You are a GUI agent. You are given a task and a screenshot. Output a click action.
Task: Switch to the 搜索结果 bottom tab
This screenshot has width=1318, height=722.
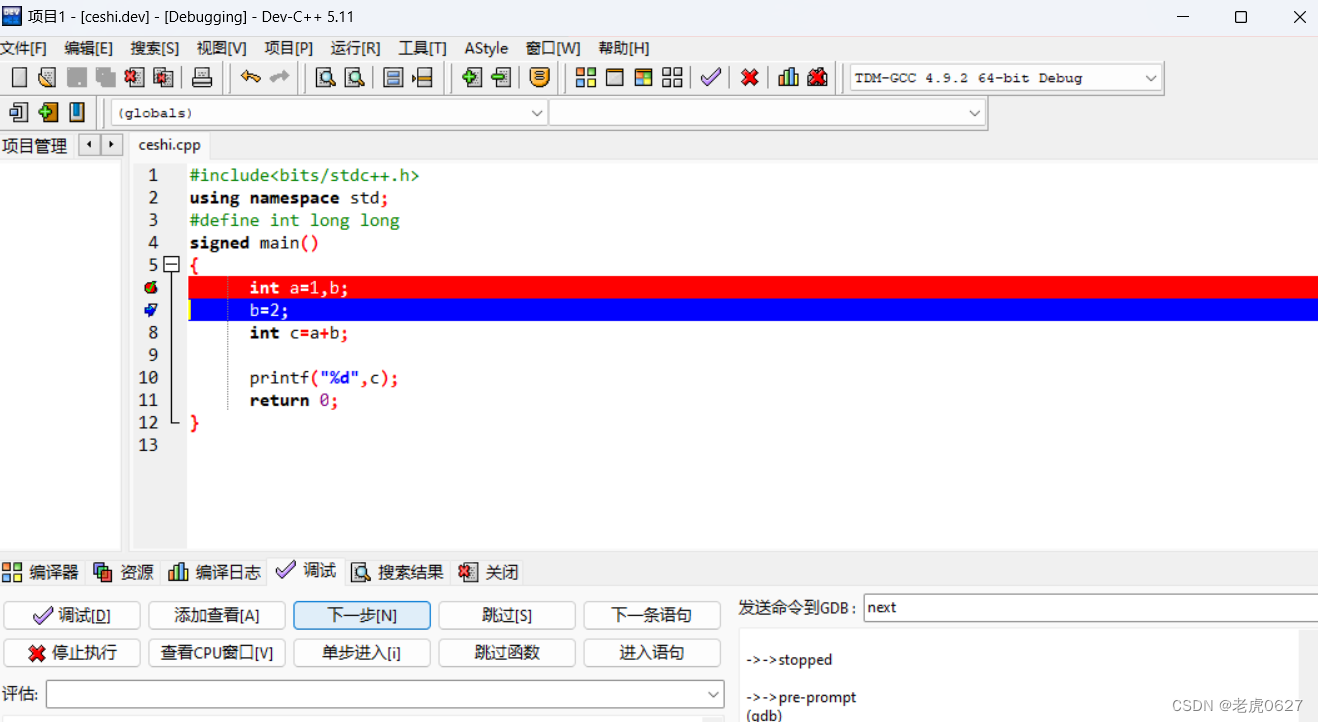click(398, 572)
